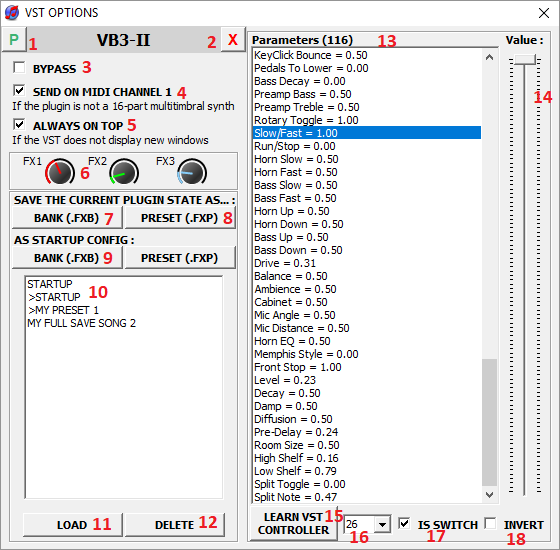Image resolution: width=560 pixels, height=550 pixels.
Task: Click the parameters list scrollbar thumb
Action: click(490, 422)
